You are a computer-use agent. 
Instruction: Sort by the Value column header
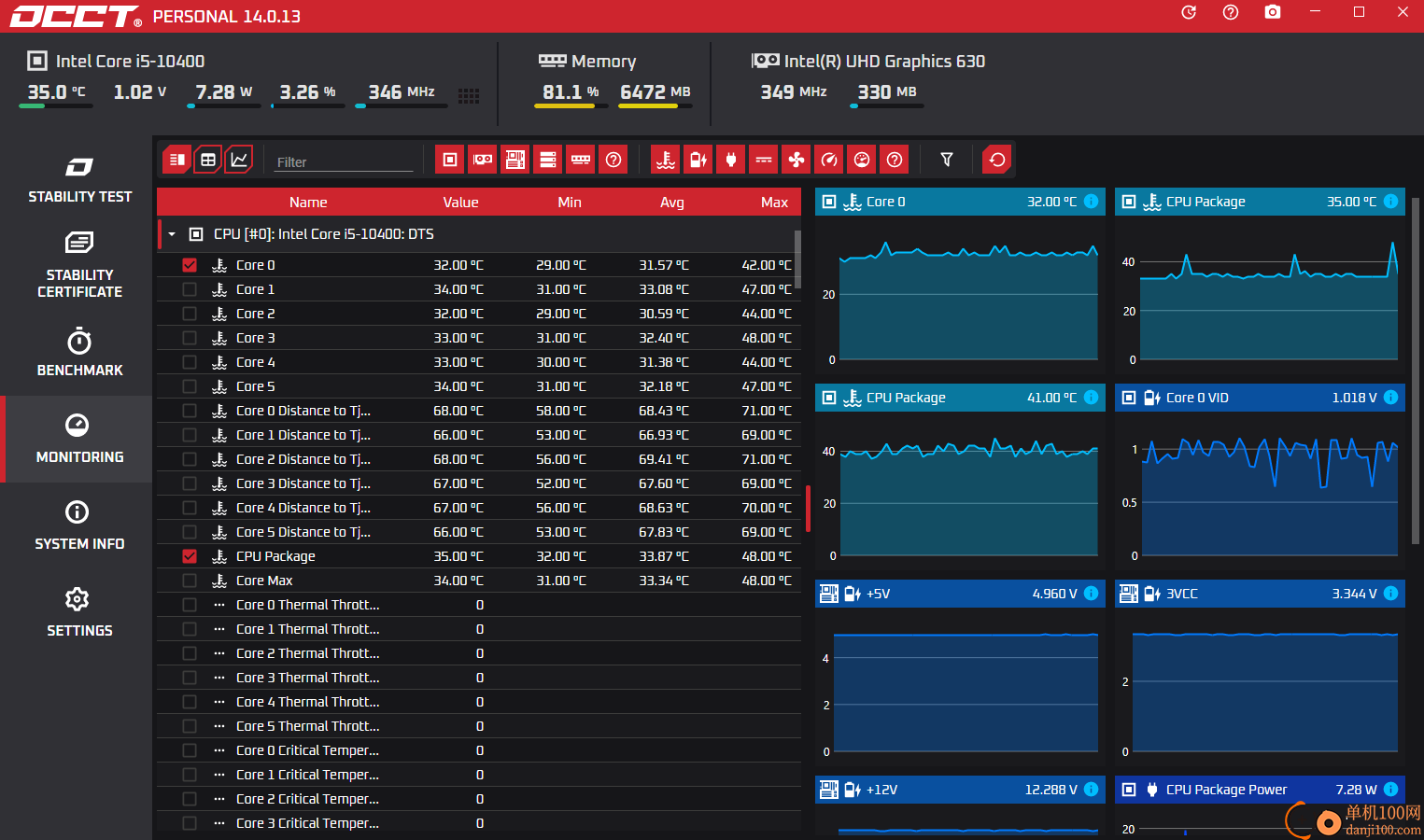[x=460, y=202]
